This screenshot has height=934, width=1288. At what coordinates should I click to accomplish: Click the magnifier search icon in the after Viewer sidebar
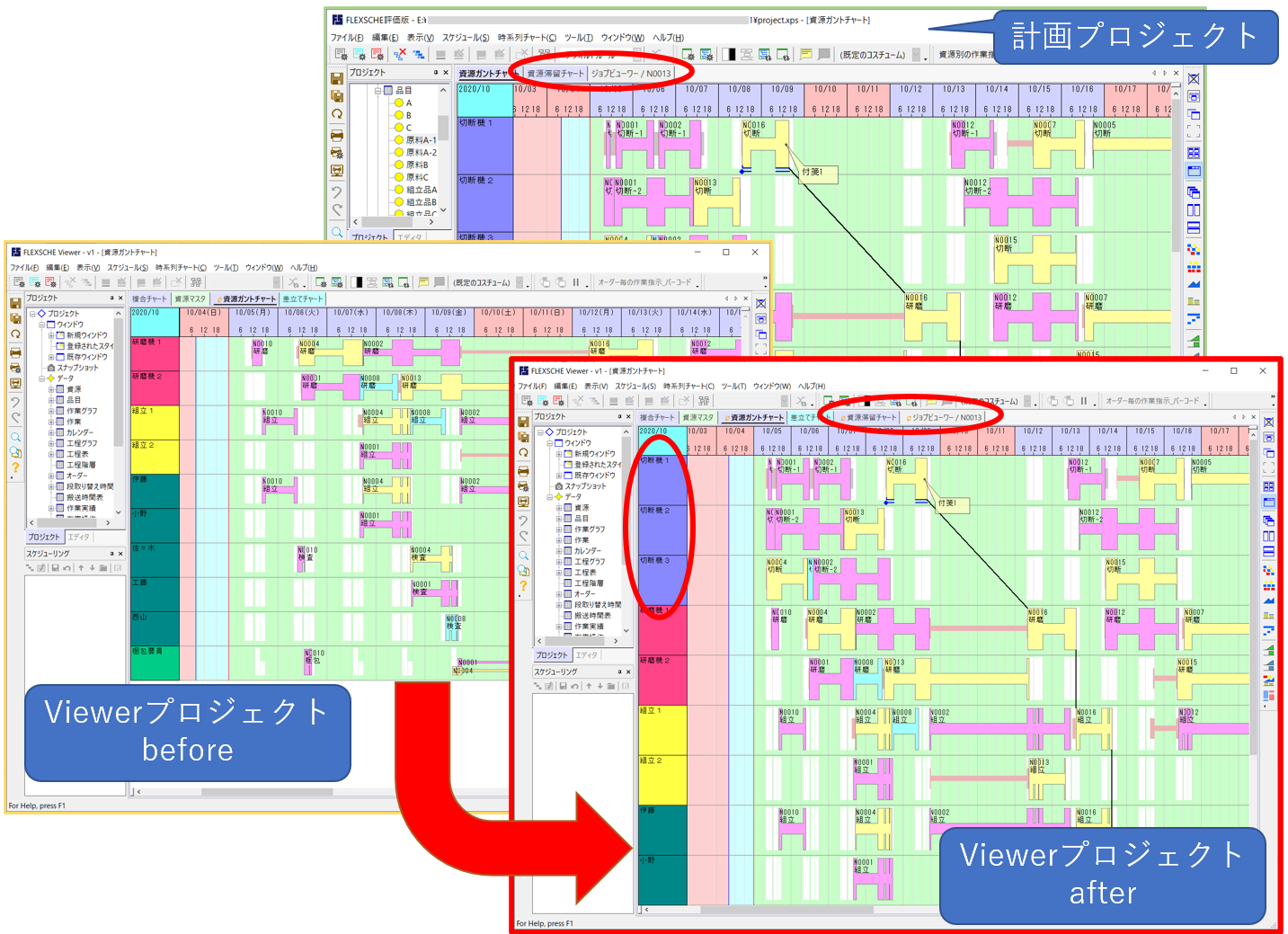coord(523,556)
